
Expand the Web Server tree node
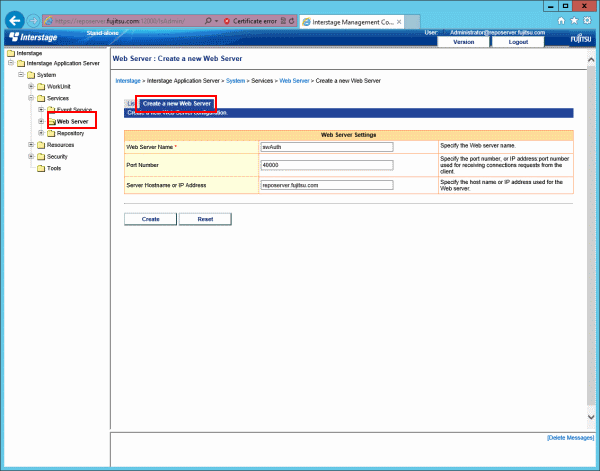[41, 121]
